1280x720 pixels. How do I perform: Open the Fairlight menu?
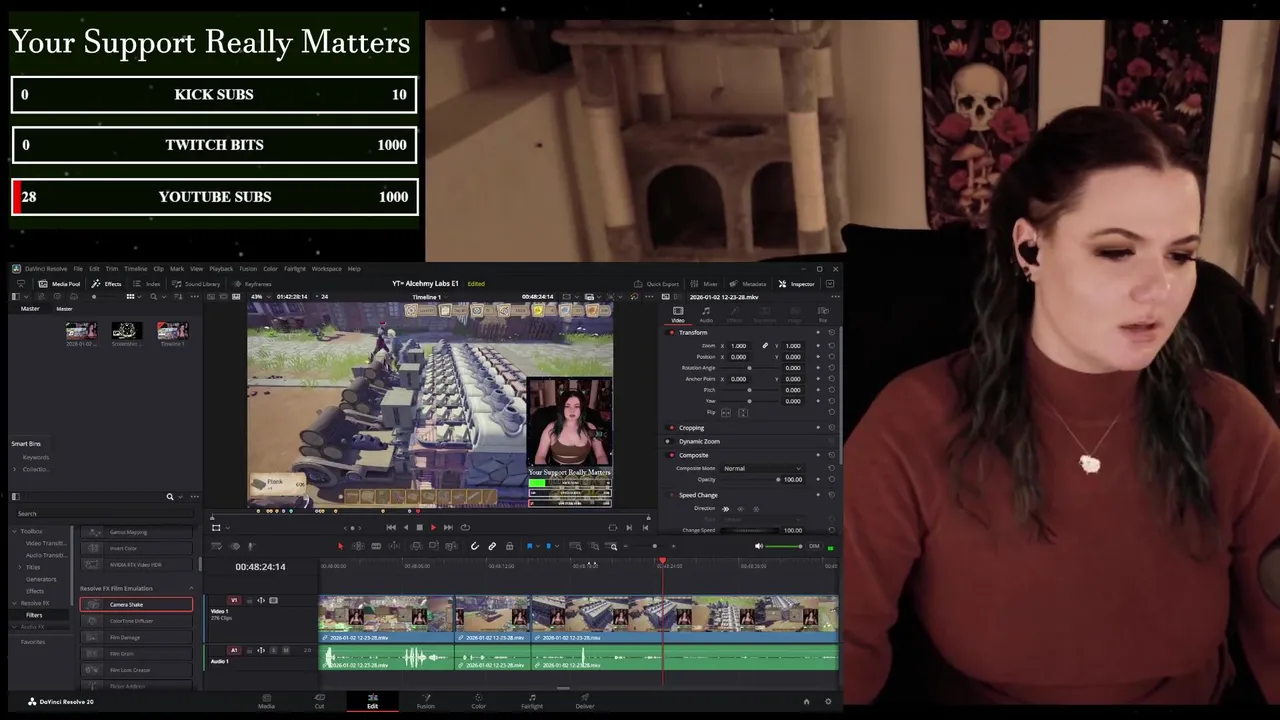pyautogui.click(x=294, y=269)
